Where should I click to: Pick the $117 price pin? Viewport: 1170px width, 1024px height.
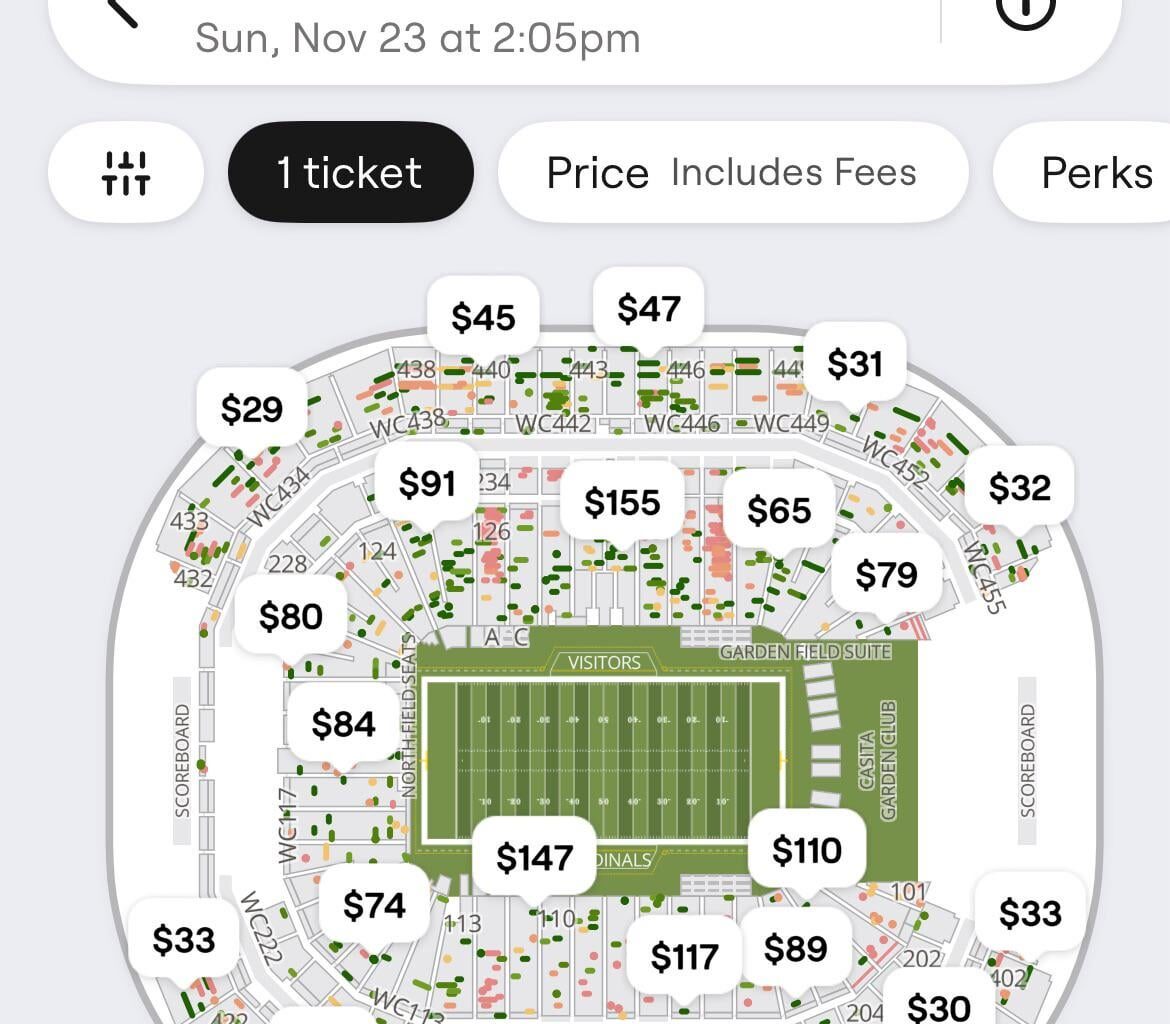[684, 957]
